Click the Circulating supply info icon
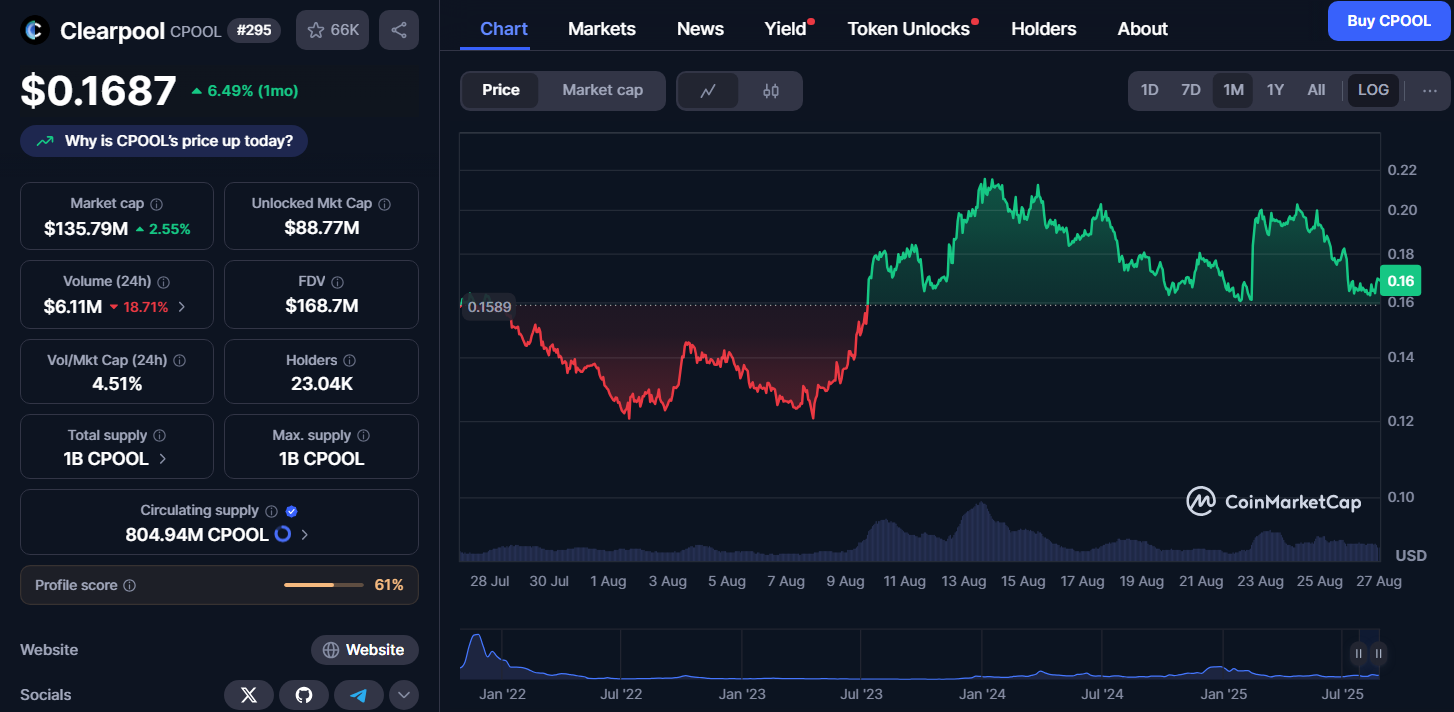This screenshot has height=712, width=1454. point(272,511)
